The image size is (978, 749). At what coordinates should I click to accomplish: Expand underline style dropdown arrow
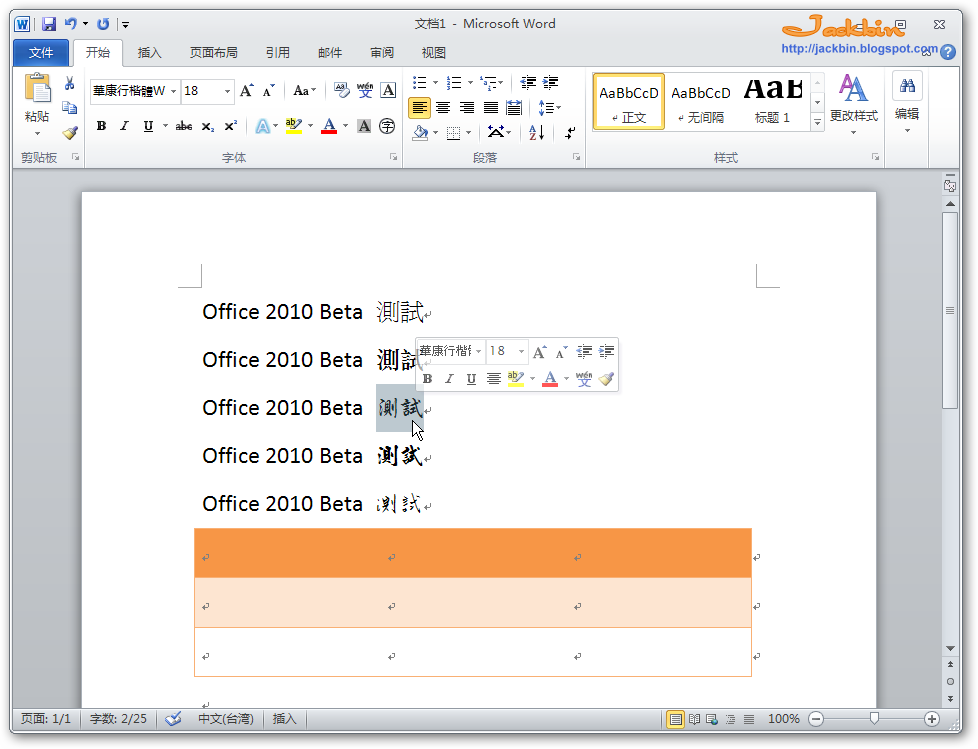coord(165,126)
